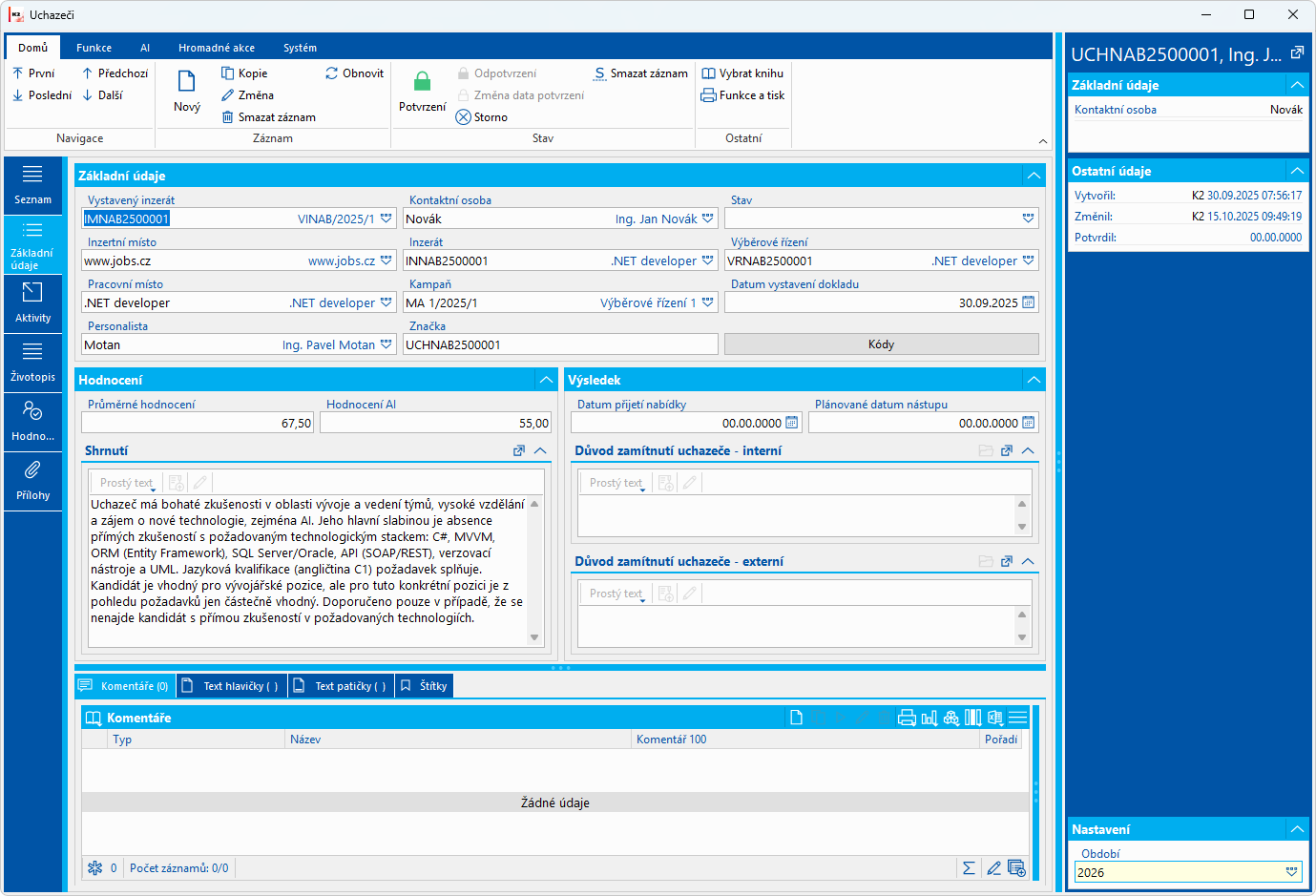The image size is (1316, 896).
Task: Click the snowflake icon in Komentáře status bar
Action: (x=95, y=868)
